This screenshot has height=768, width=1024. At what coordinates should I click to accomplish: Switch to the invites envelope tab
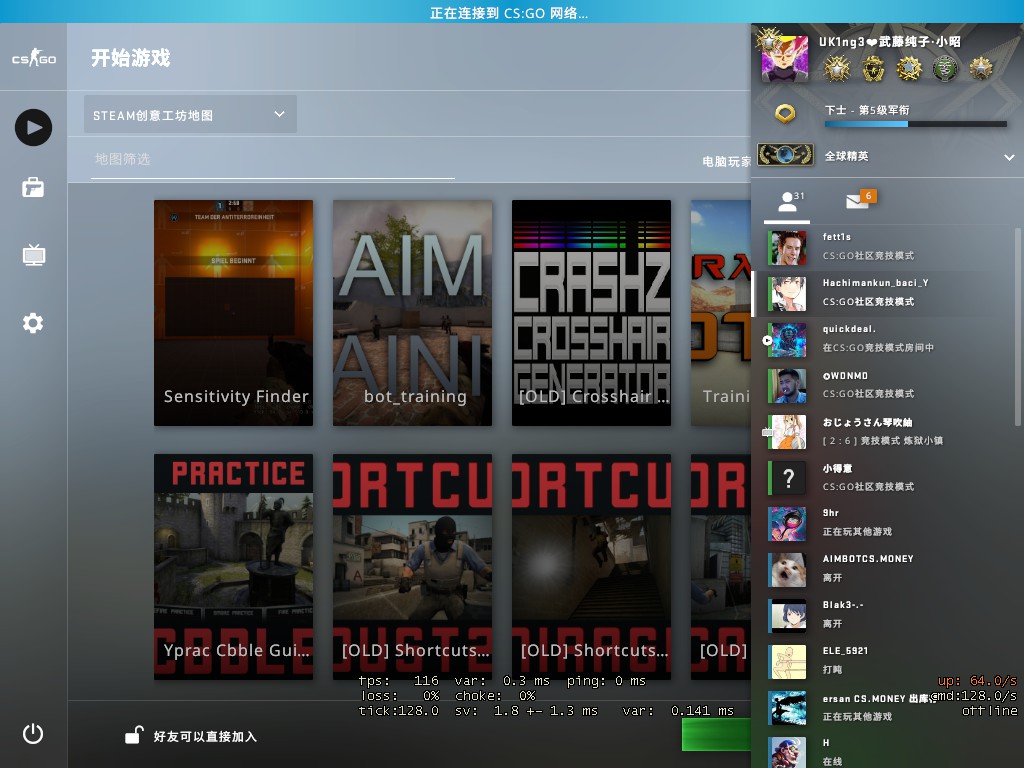861,199
